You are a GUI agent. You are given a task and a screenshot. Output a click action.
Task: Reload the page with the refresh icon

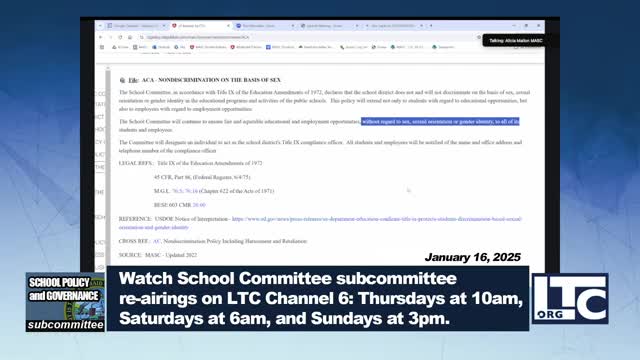(120, 37)
